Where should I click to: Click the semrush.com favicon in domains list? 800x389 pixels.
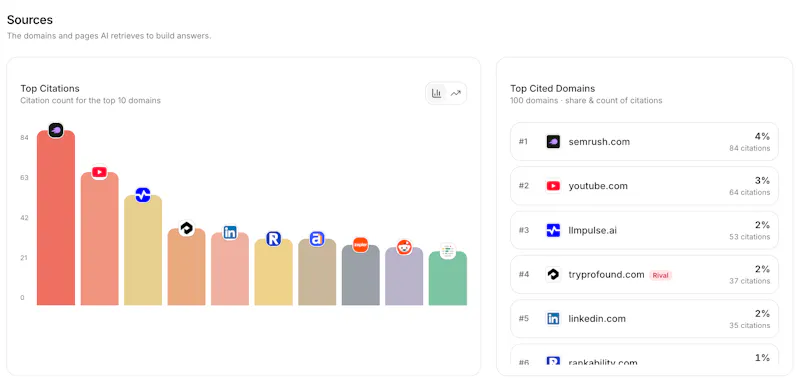coord(553,141)
